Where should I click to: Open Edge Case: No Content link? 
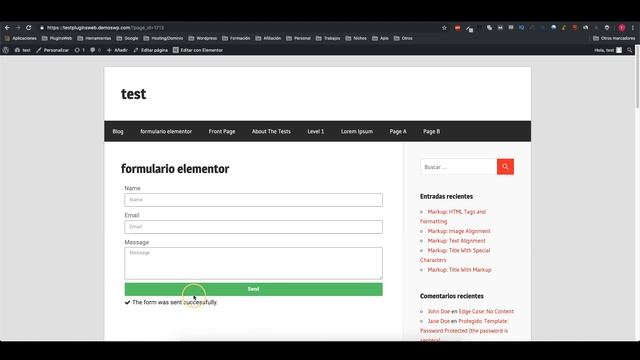(486, 311)
